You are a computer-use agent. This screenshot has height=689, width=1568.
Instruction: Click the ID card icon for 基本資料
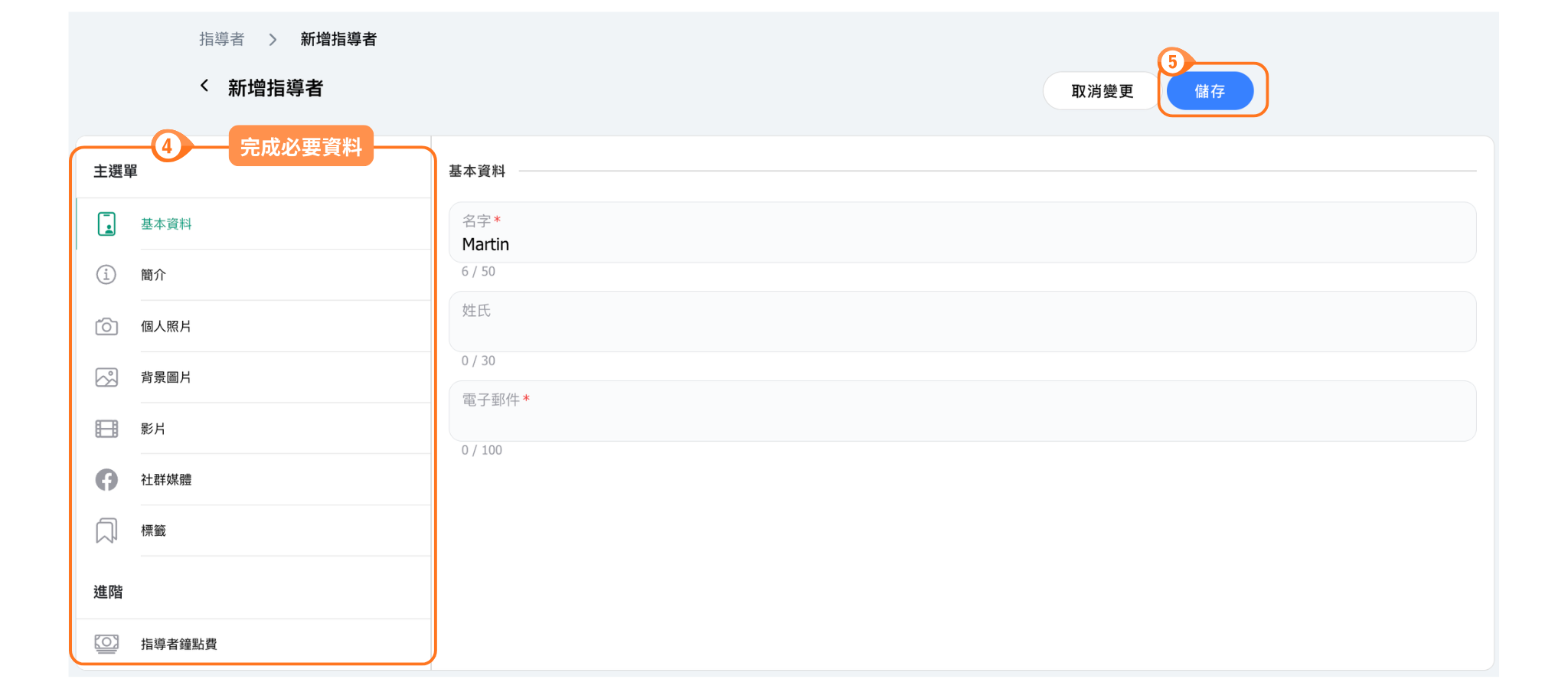click(x=106, y=224)
